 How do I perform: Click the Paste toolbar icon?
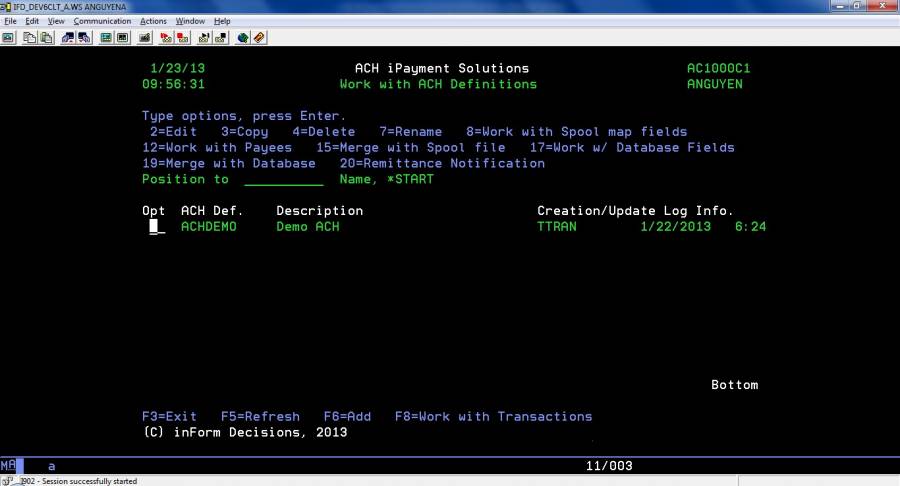pyautogui.click(x=45, y=38)
